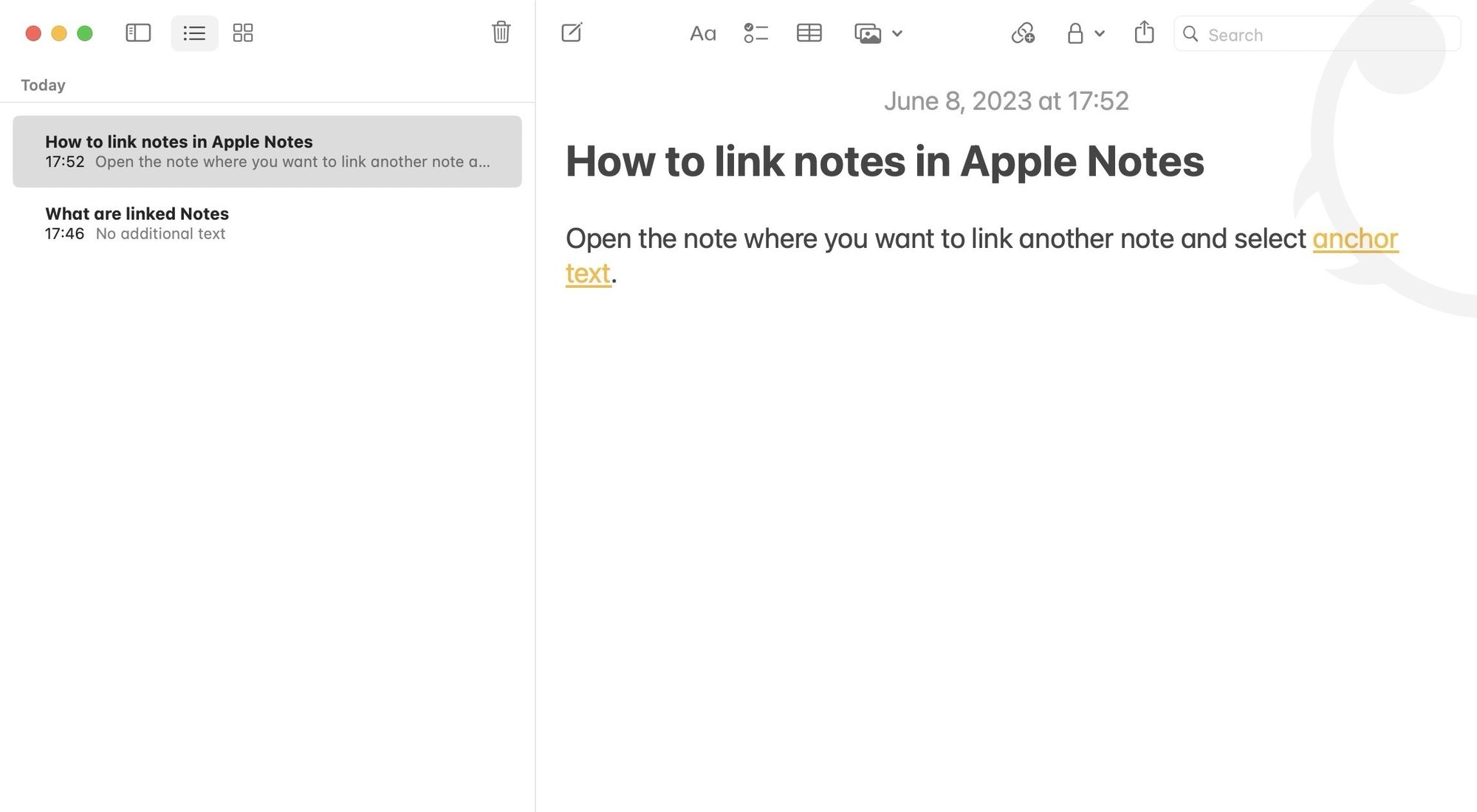The image size is (1477, 812).
Task: Expand the lock options chevron
Action: (1100, 34)
